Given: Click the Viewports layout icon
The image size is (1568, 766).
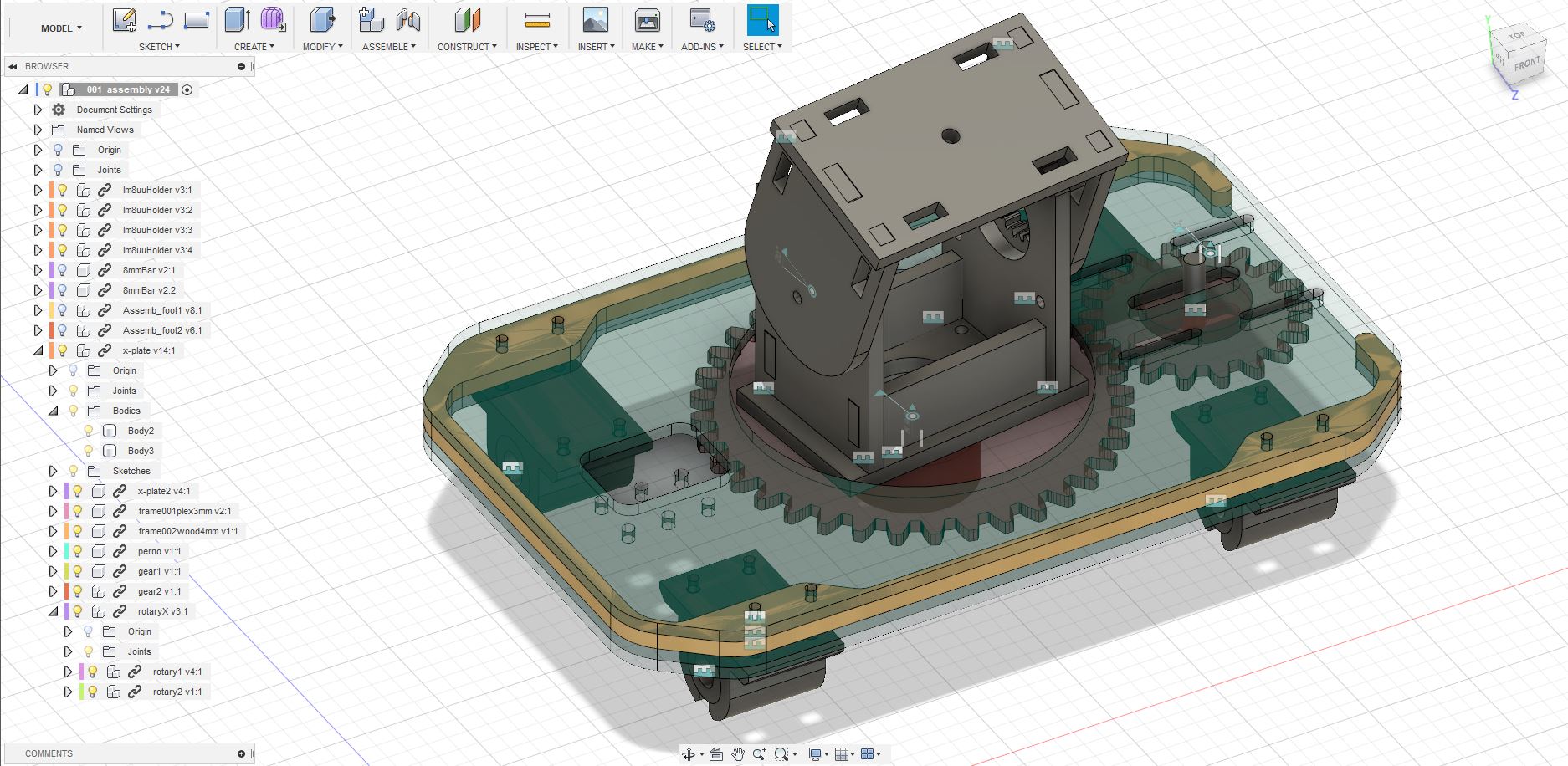Looking at the screenshot, I should [867, 754].
